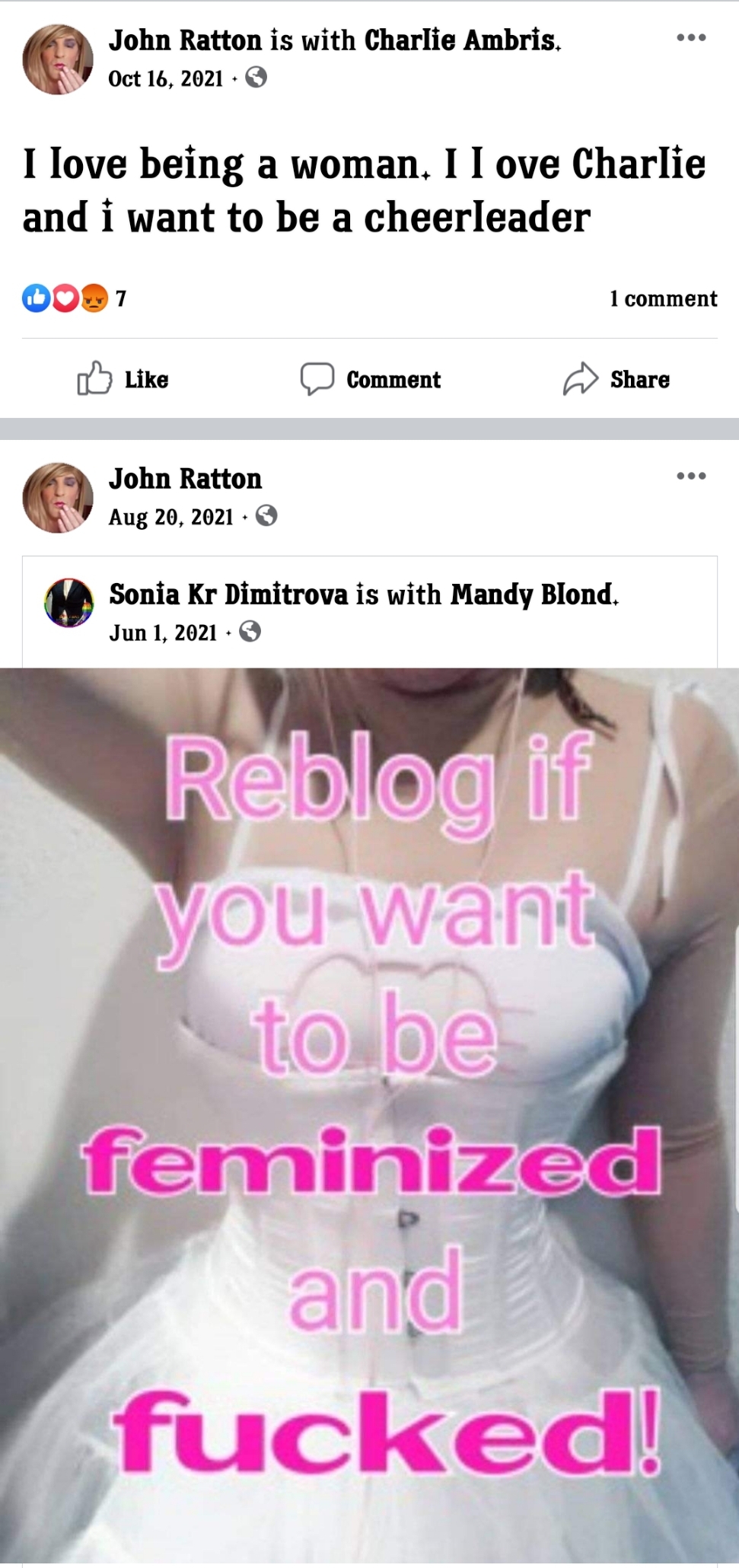
Task: Open the Oct 16, 2021 post timestamp
Action: 166,78
